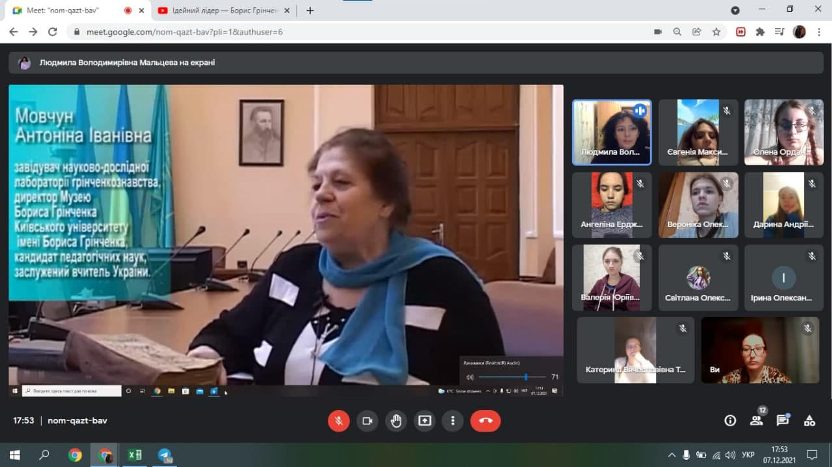Screen dimensions: 832x467
Task: Close the YouTube browser tab
Action: point(287,10)
